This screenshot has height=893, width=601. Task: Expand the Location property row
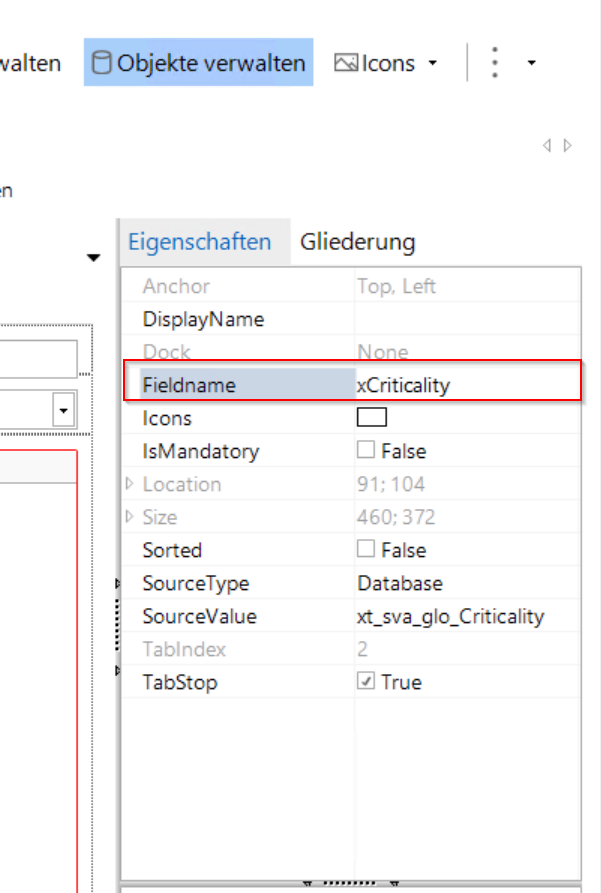(x=129, y=484)
